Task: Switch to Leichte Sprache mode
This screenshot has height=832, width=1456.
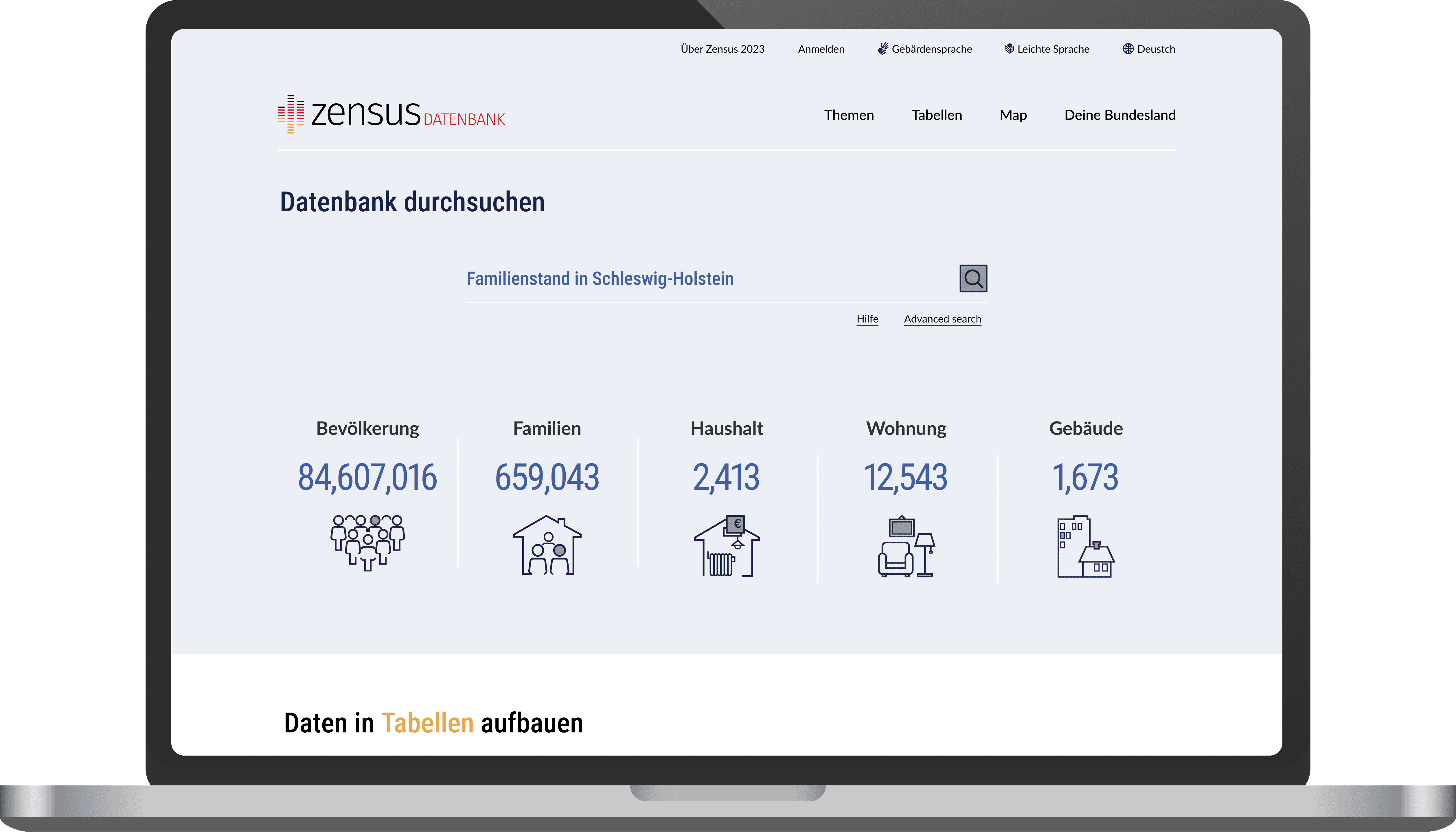Action: pyautogui.click(x=1053, y=49)
